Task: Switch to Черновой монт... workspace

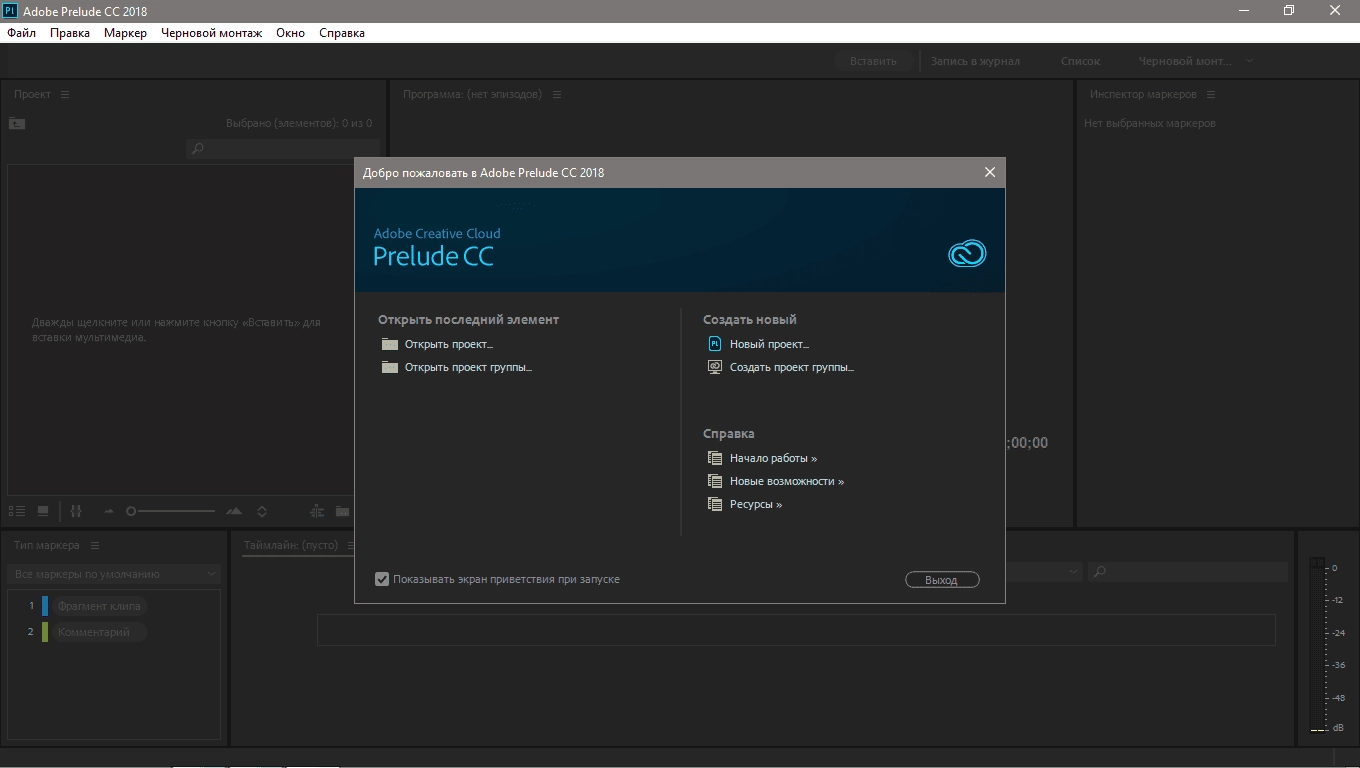Action: coord(1185,61)
